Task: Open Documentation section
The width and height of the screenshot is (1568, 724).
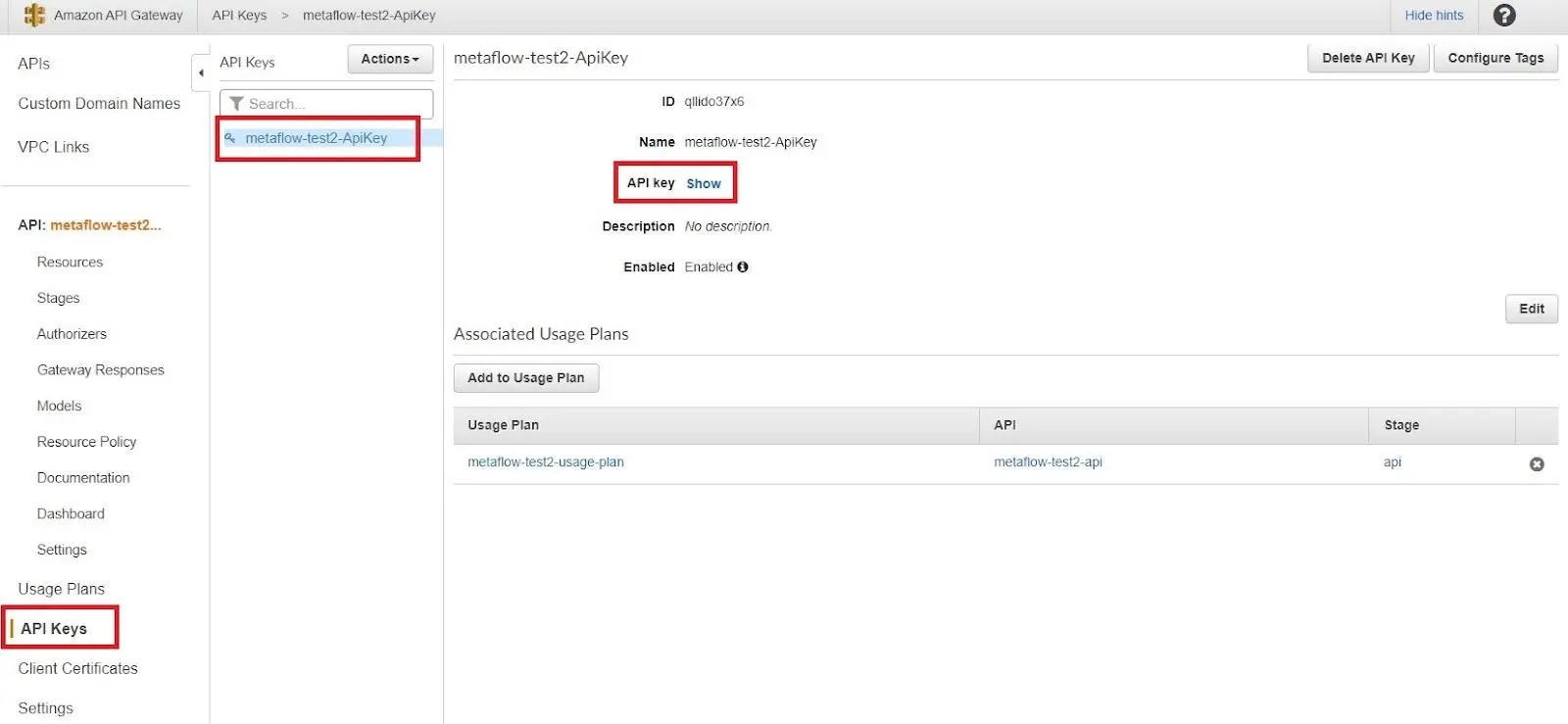Action: pyautogui.click(x=83, y=478)
